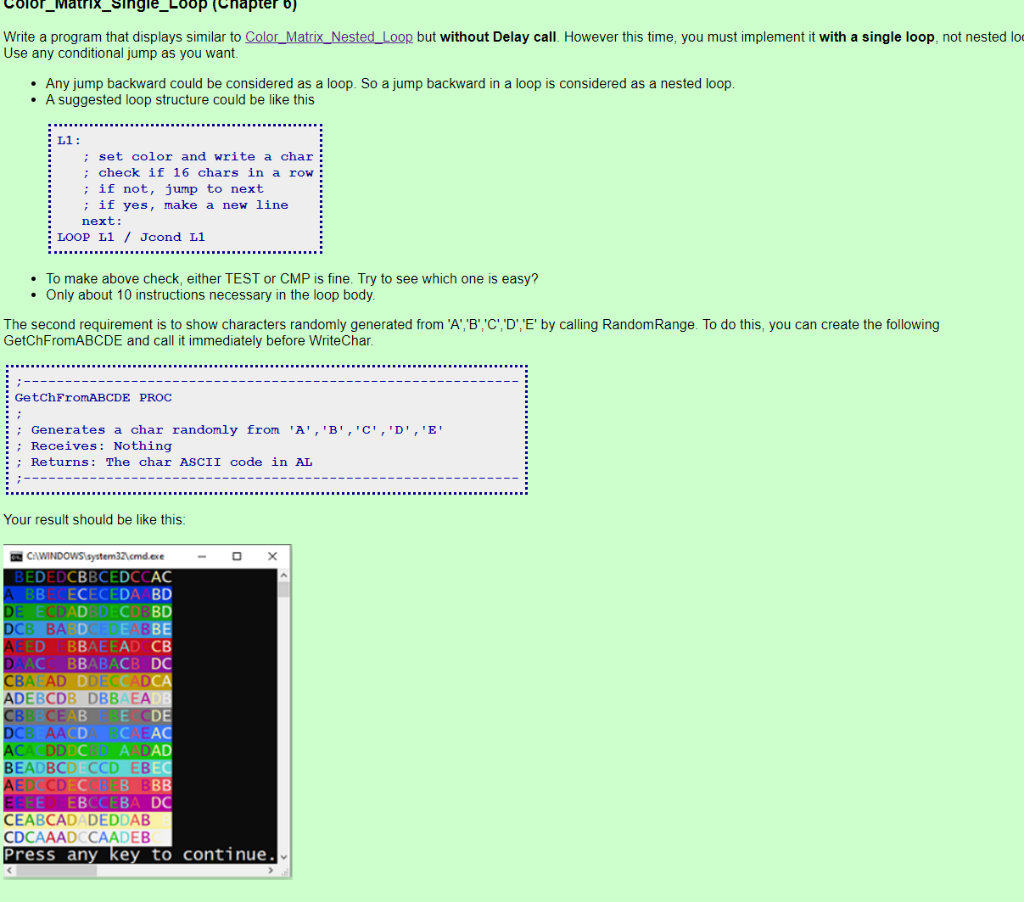Viewport: 1024px width, 902px height.
Task: Click the C:\WINDOWS\system32\cmd.exe title text
Action: pyautogui.click(x=97, y=556)
